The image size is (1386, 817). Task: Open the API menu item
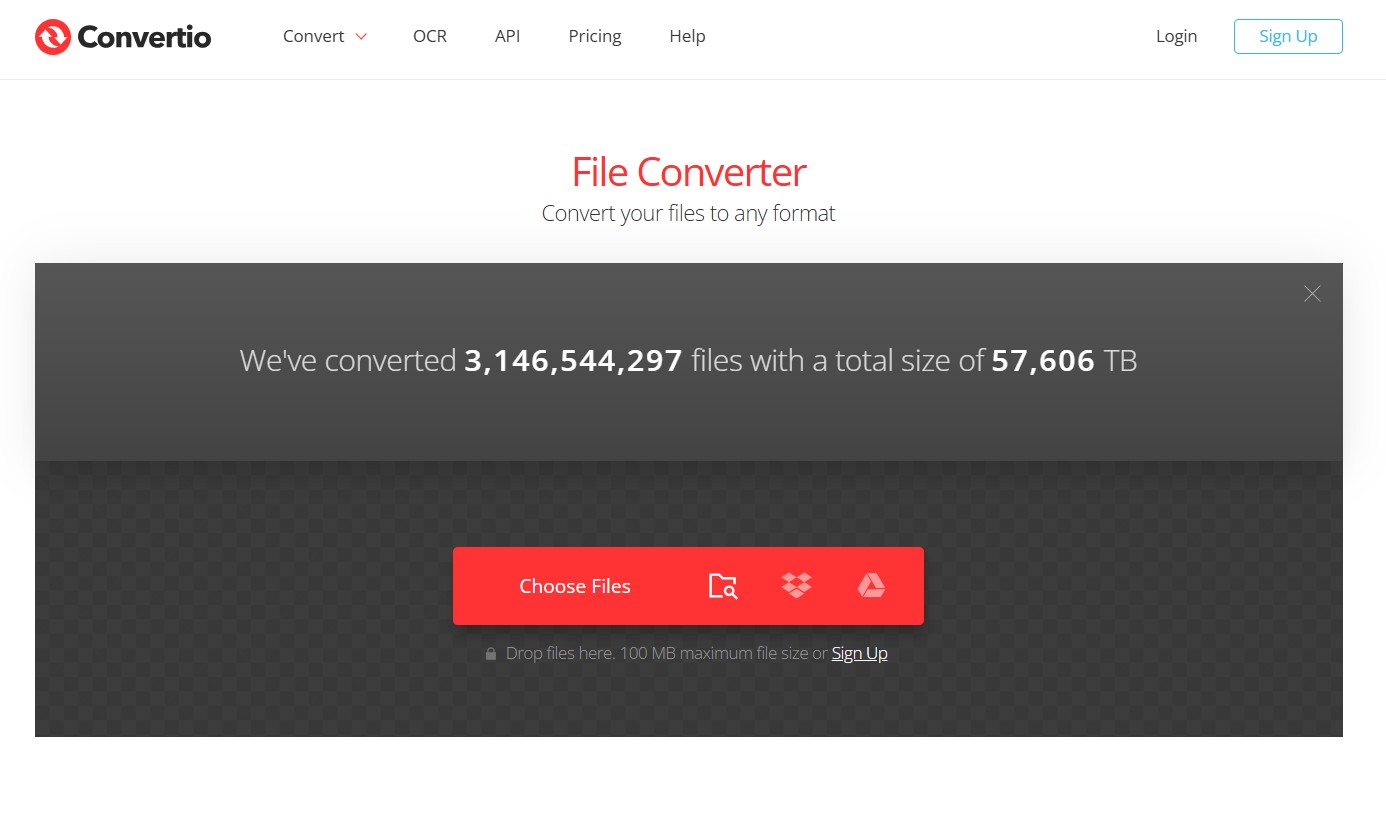(507, 36)
